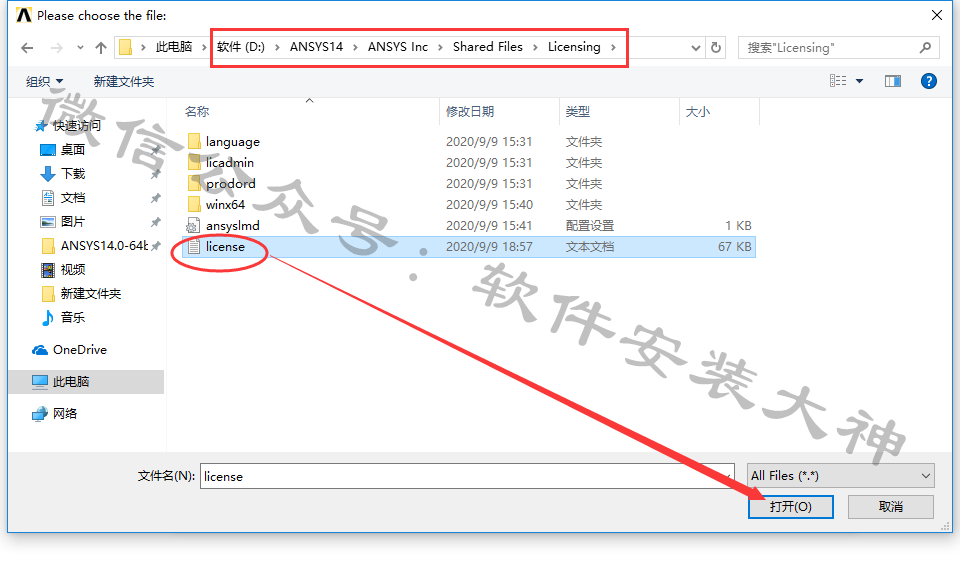Viewport: 960px width, 571px height.
Task: Change view layout icon
Action: [838, 81]
